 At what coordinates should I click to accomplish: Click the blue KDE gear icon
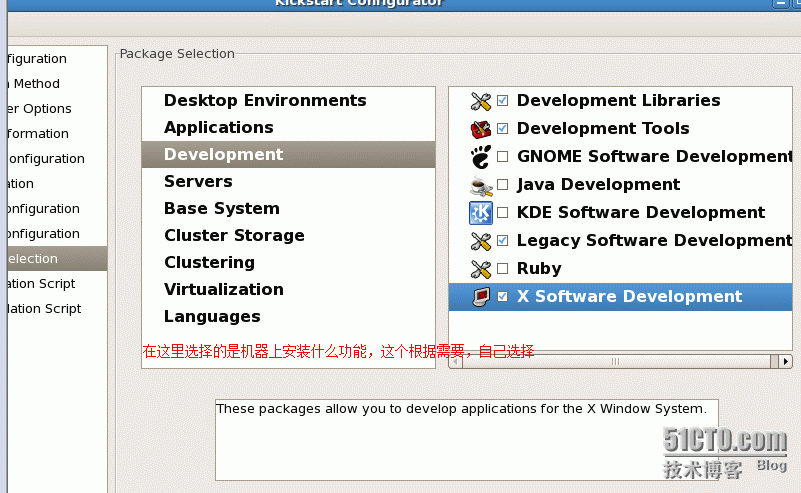coord(481,213)
